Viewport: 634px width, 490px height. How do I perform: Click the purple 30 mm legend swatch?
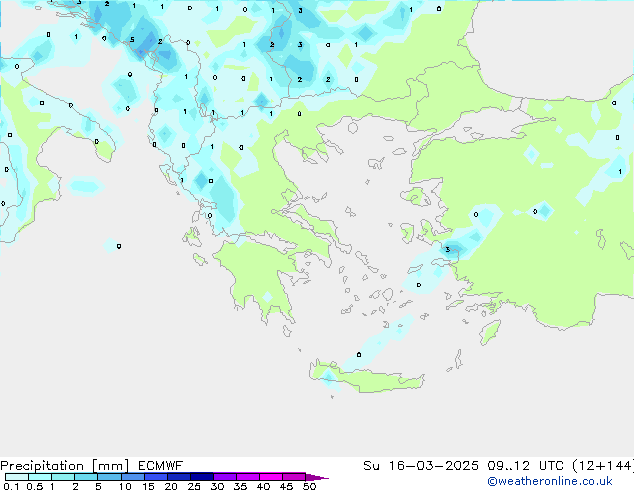pos(224,477)
